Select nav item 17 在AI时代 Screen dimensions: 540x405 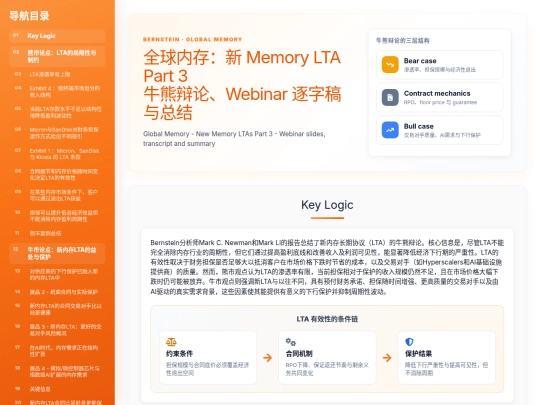click(x=57, y=351)
